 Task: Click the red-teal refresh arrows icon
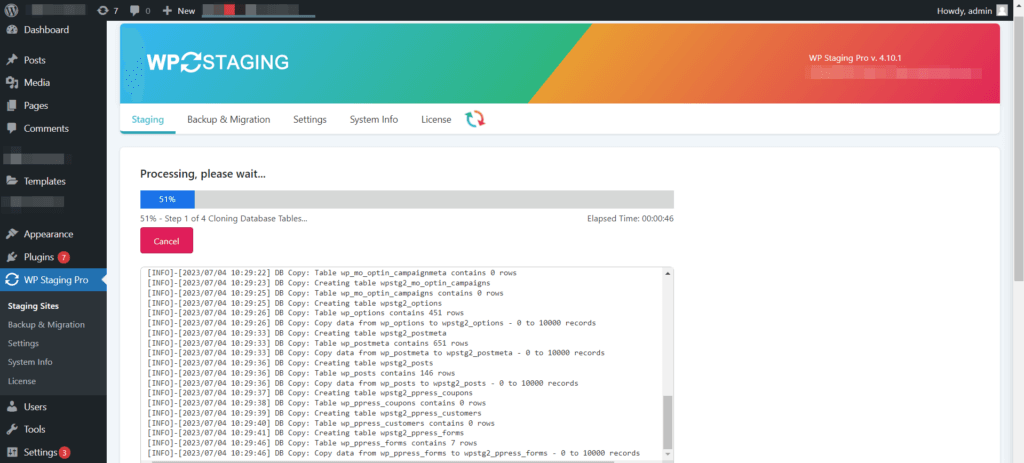pyautogui.click(x=475, y=119)
